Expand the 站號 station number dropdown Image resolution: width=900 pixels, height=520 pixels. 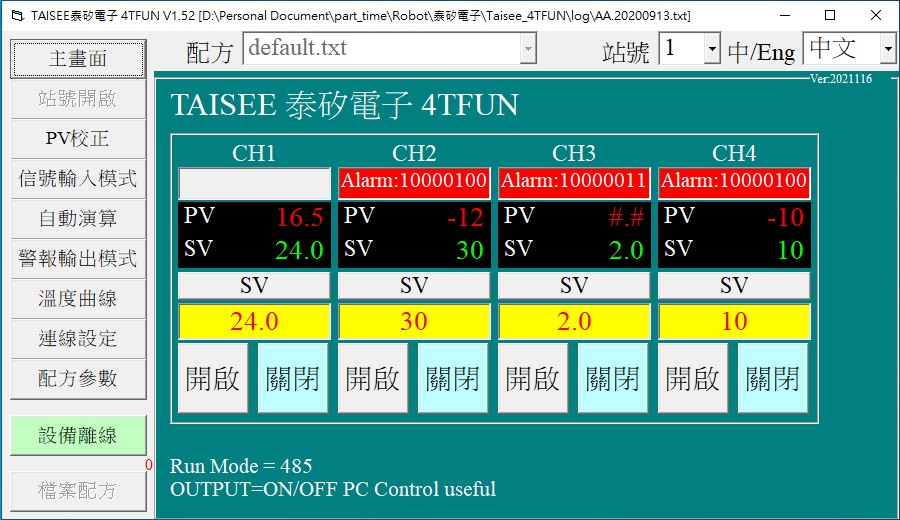pos(712,49)
